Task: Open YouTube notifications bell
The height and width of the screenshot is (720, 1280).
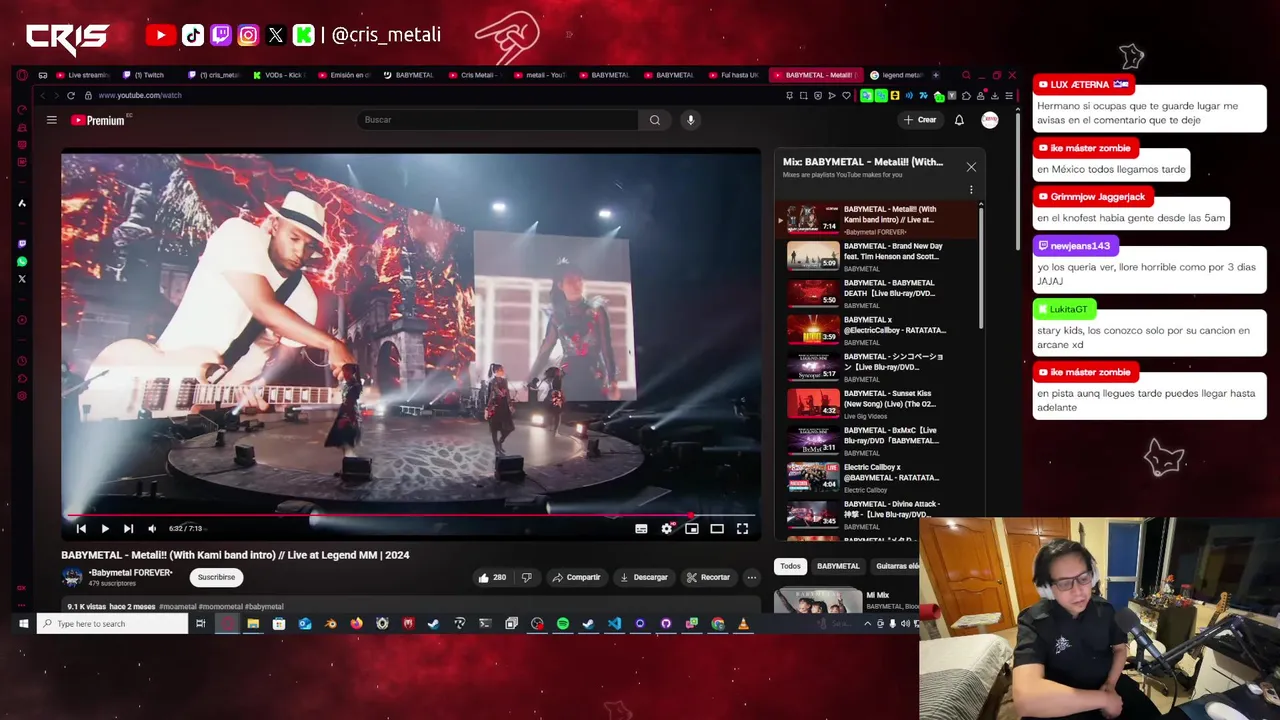Action: 959,120
